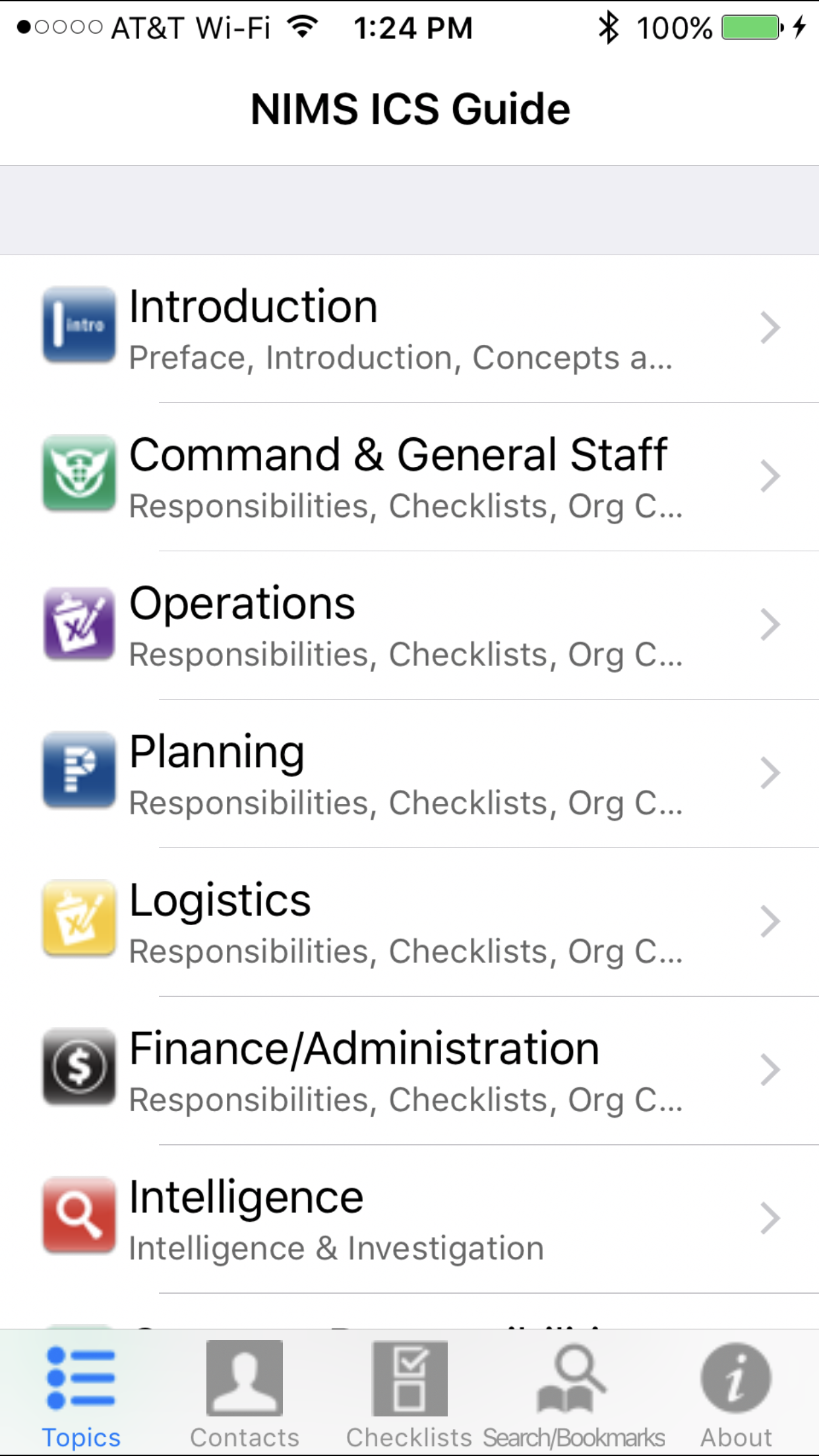819x1456 pixels.
Task: Open Finance/Administration topic title
Action: point(364,1048)
